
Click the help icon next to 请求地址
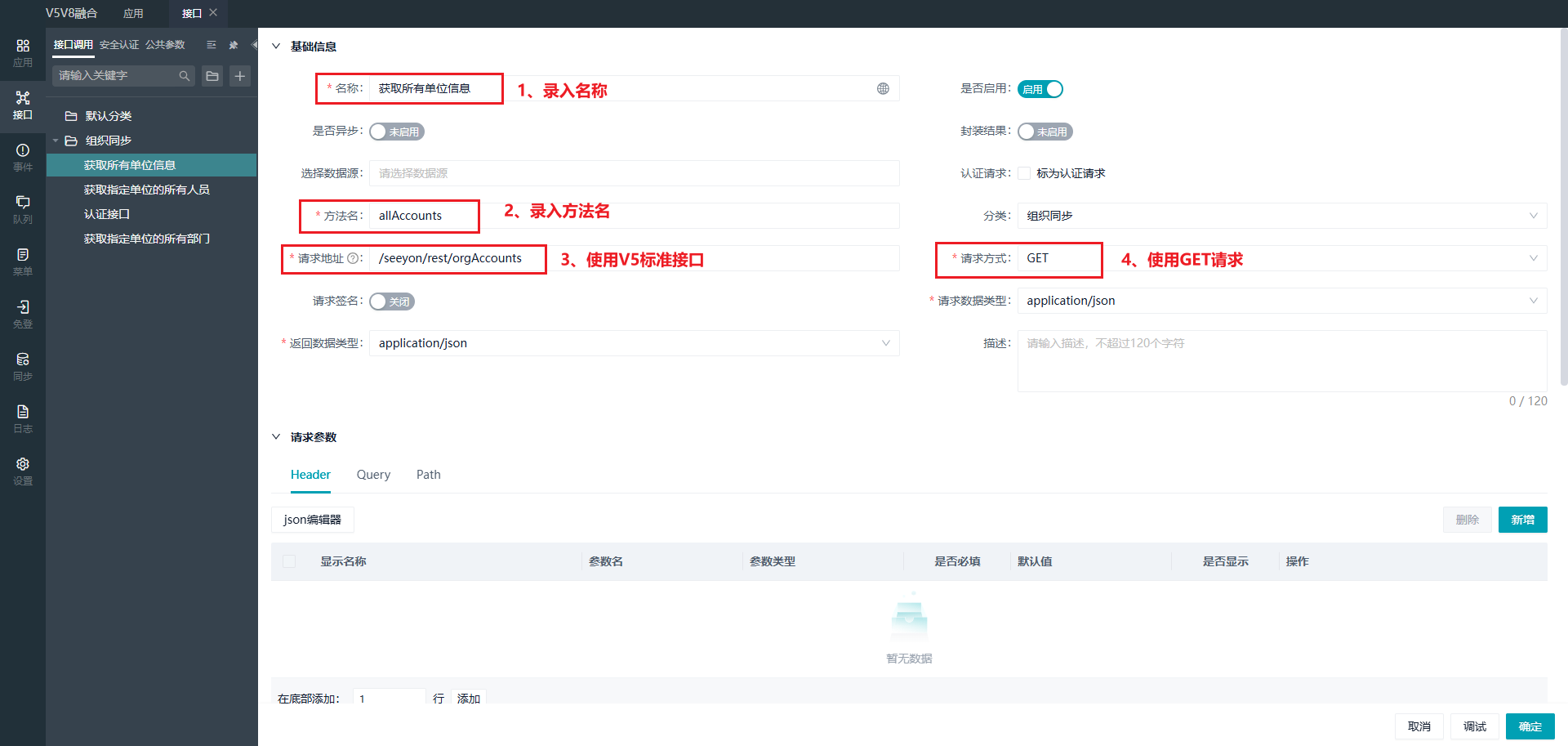coord(353,258)
